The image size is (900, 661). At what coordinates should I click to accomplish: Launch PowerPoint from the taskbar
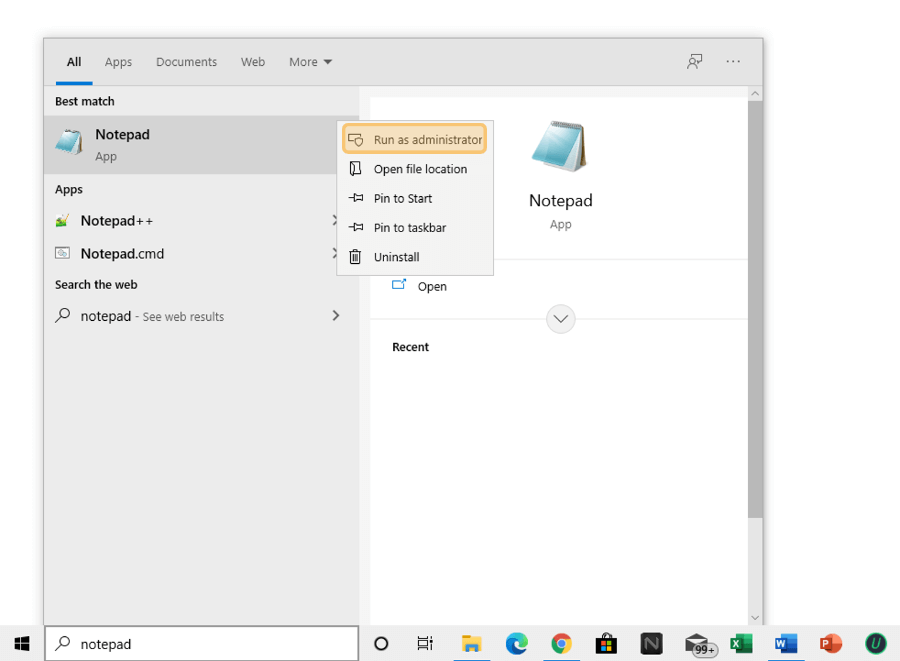[831, 644]
